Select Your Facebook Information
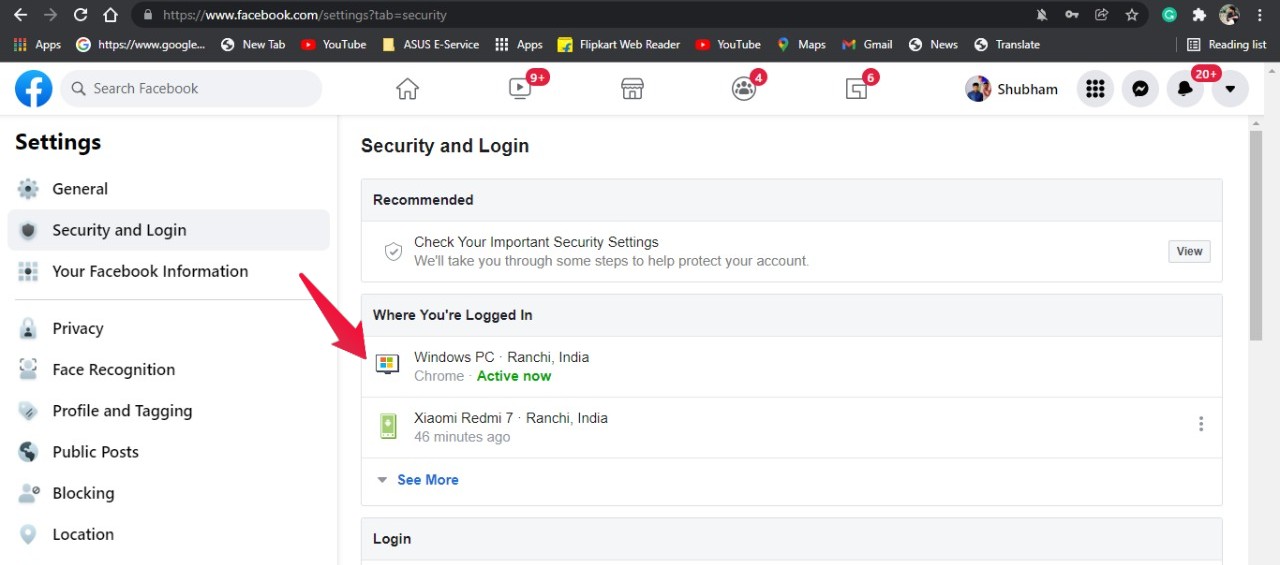Screen dimensions: 1280x565 point(168,271)
